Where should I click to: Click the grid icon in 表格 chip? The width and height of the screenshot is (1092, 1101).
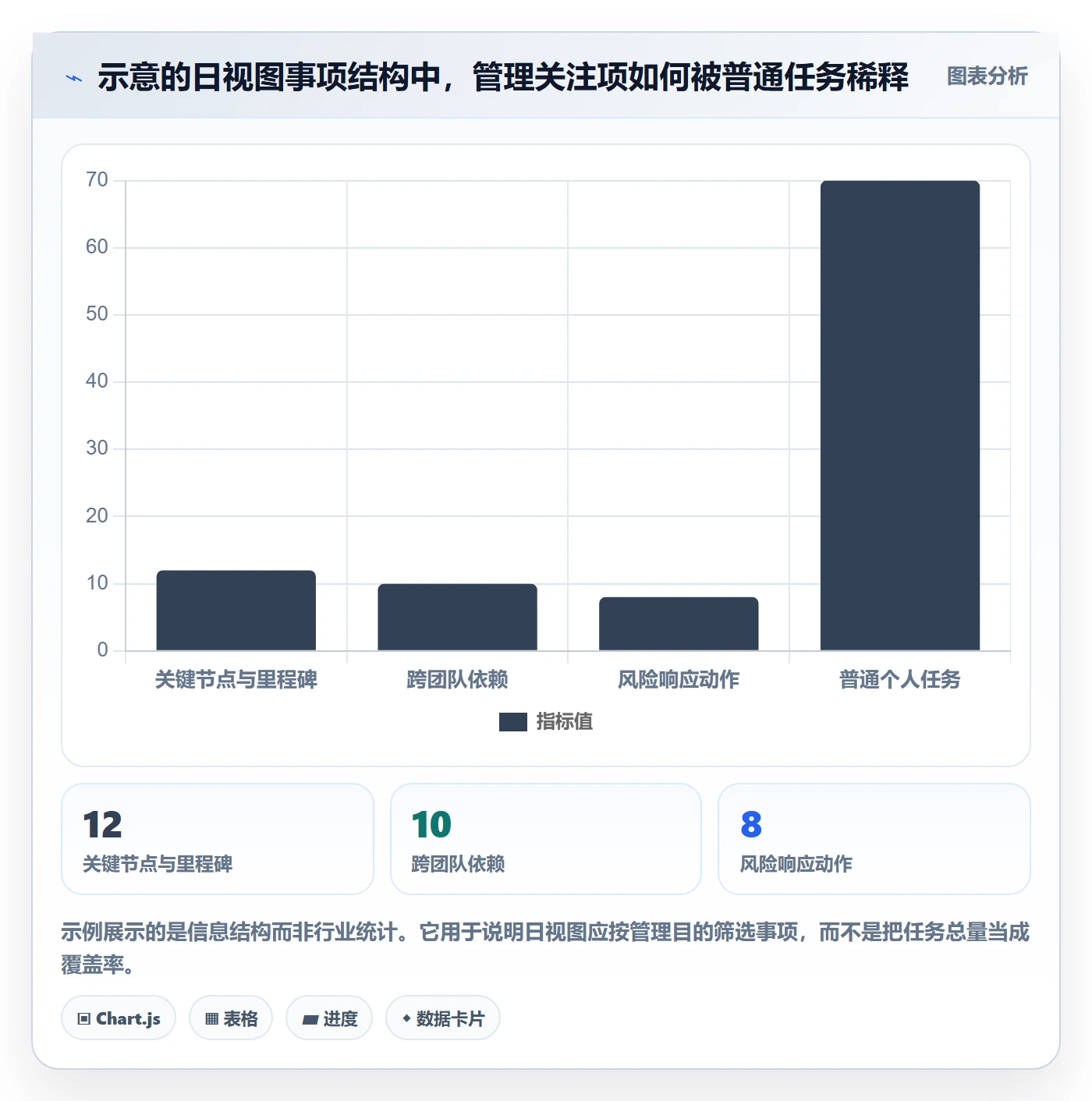point(211,1019)
